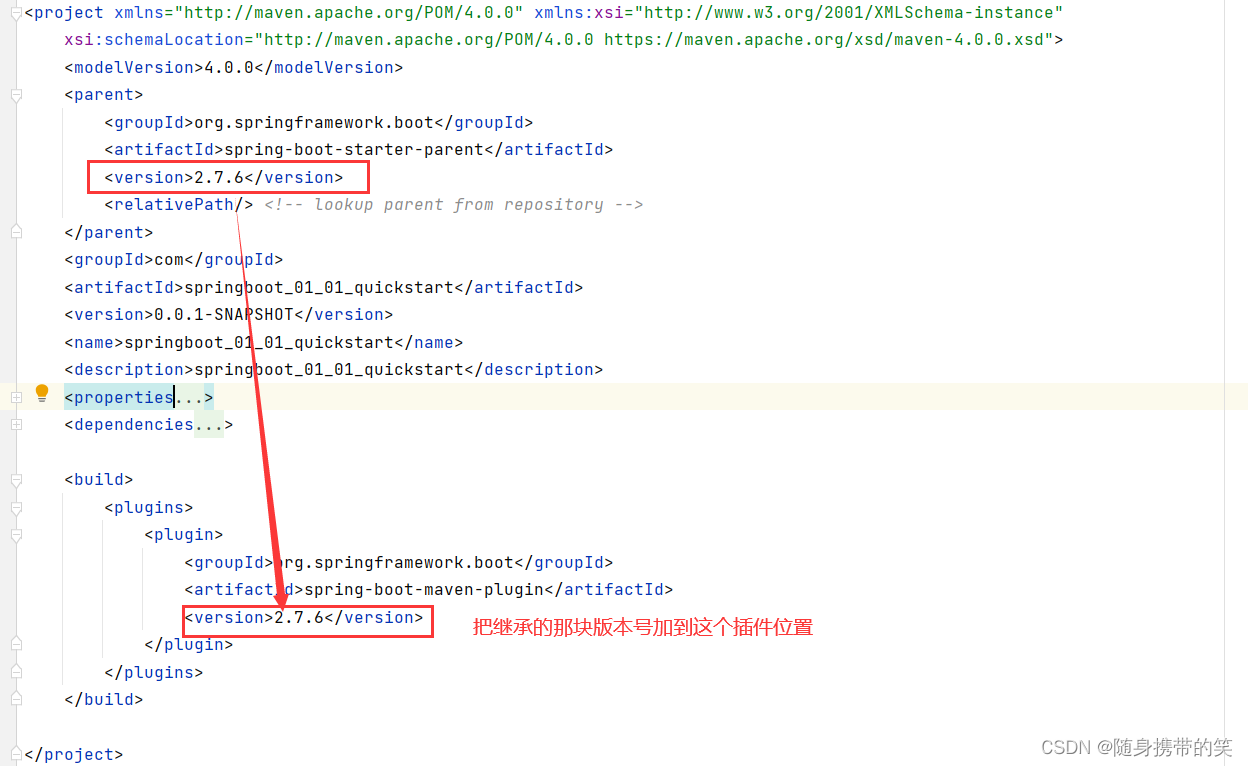Click the 0.0.1-SNAPSHOT version value
The width and height of the screenshot is (1248, 766).
pyautogui.click(x=224, y=314)
